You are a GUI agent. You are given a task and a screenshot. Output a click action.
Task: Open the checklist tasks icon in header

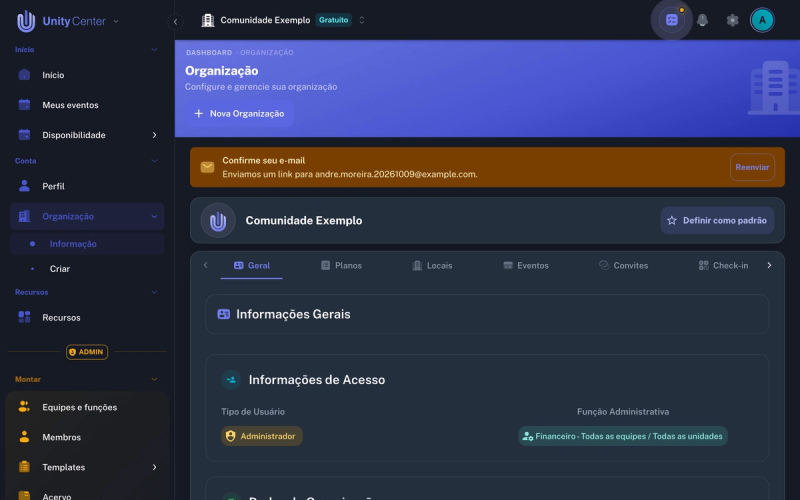[672, 20]
